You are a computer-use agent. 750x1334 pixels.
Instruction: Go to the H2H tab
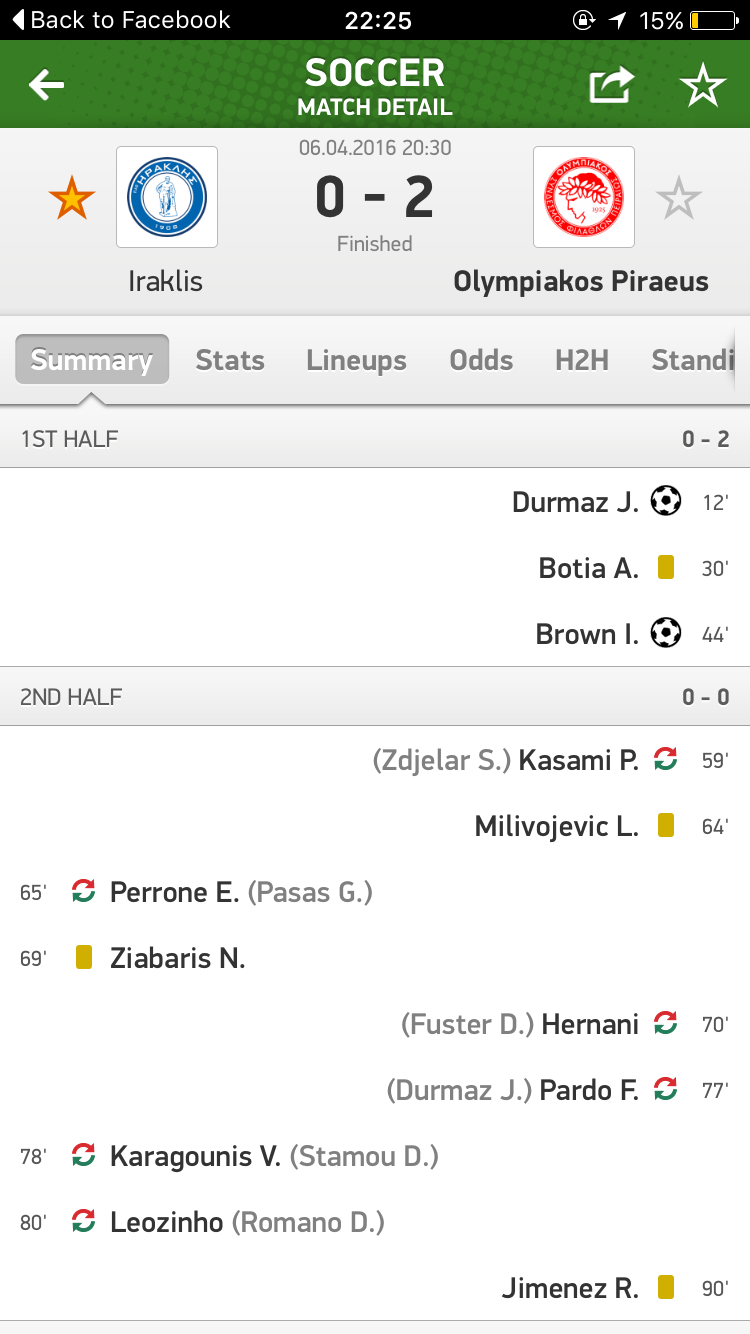click(x=582, y=360)
